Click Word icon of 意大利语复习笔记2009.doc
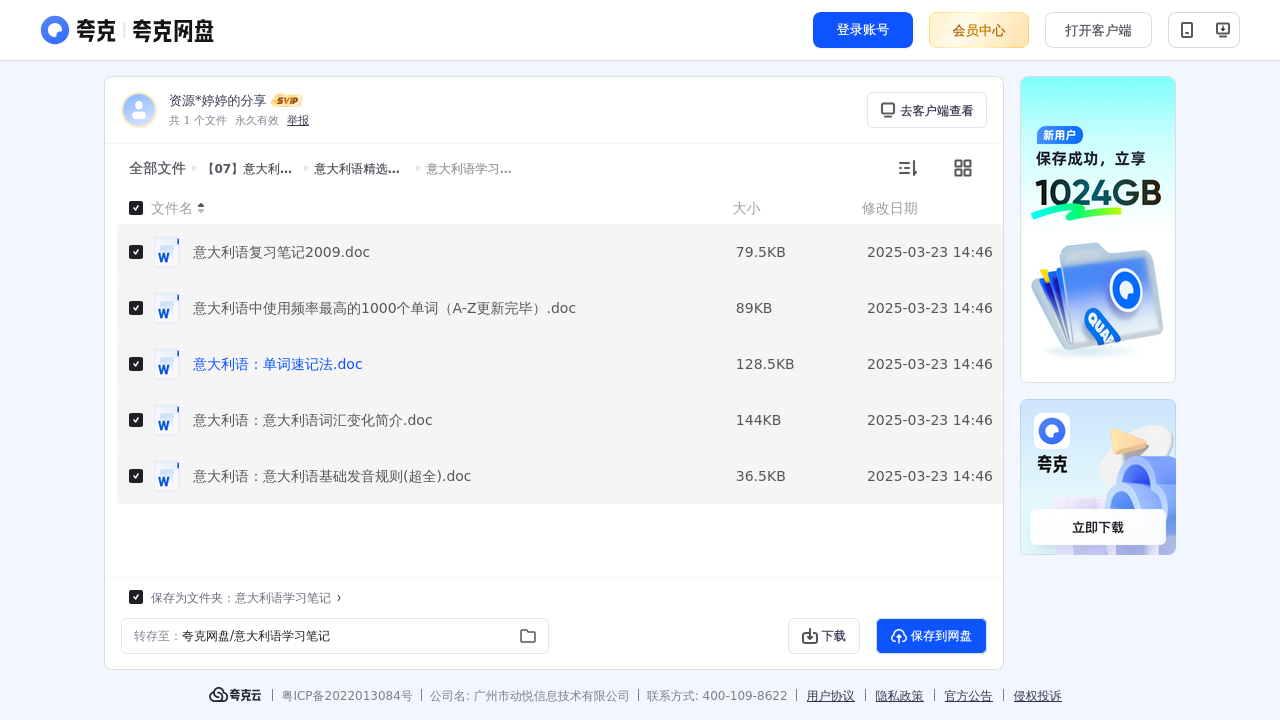This screenshot has height=720, width=1280. (167, 252)
